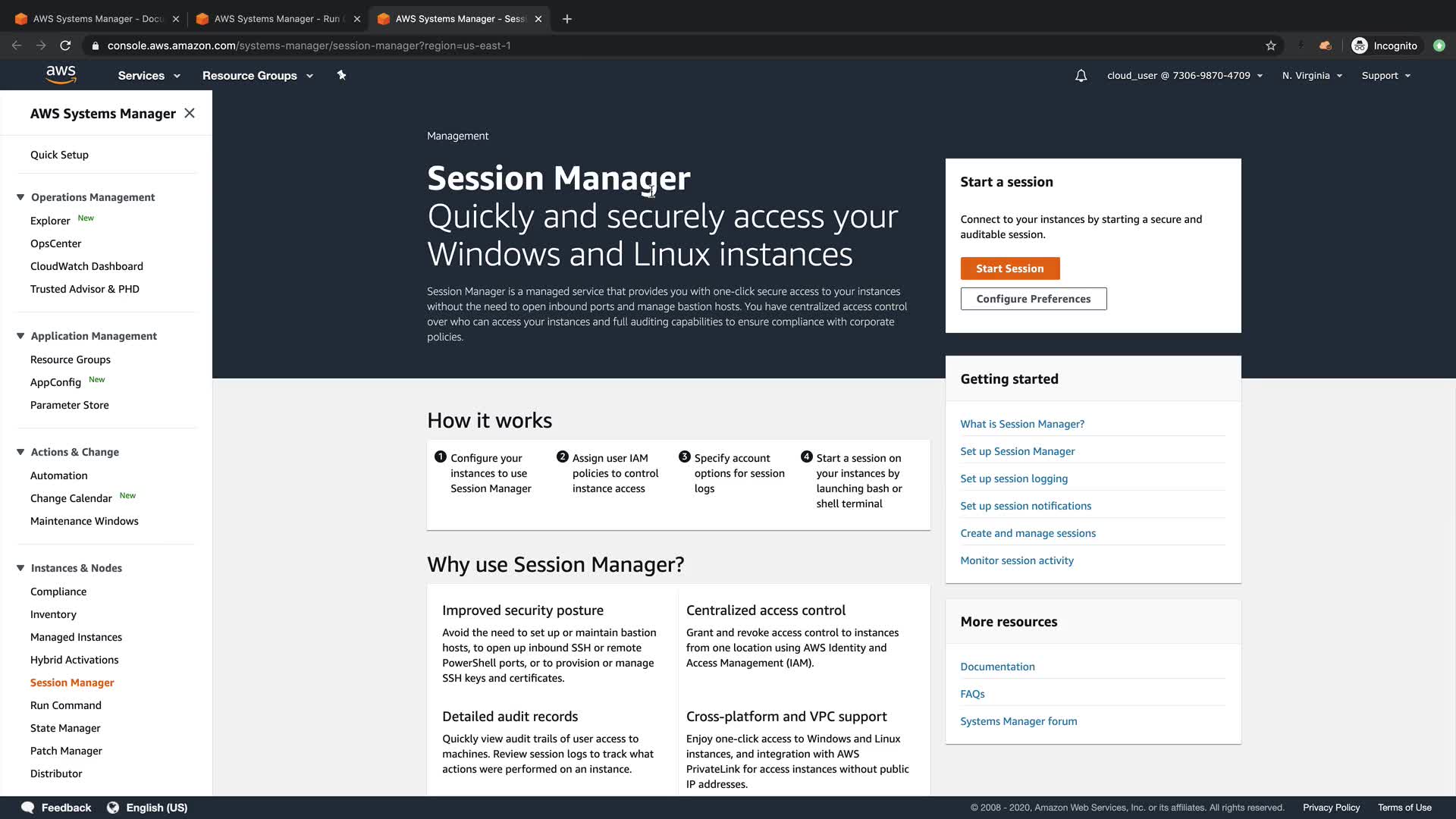This screenshot has height=819, width=1456.
Task: Collapse the Actions & Change section
Action: [x=20, y=452]
